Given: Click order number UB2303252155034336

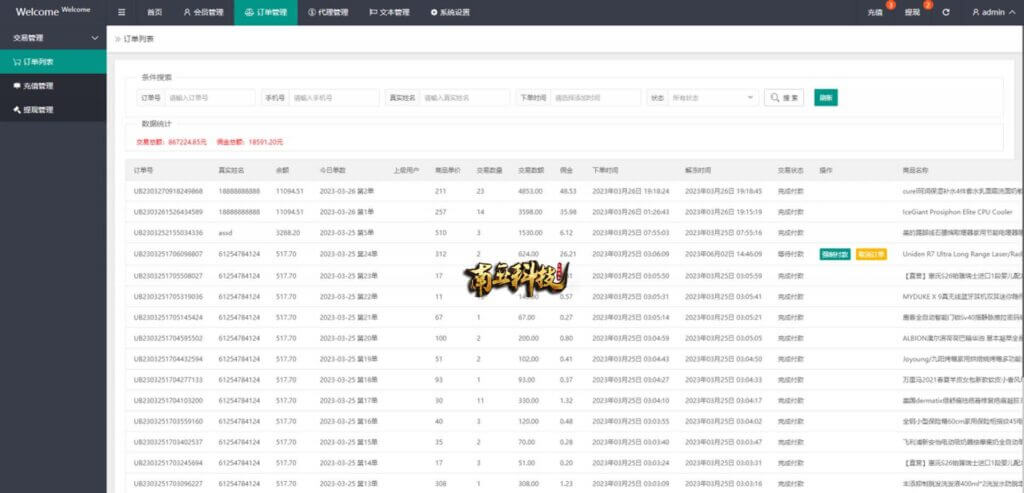Looking at the screenshot, I should tap(168, 233).
